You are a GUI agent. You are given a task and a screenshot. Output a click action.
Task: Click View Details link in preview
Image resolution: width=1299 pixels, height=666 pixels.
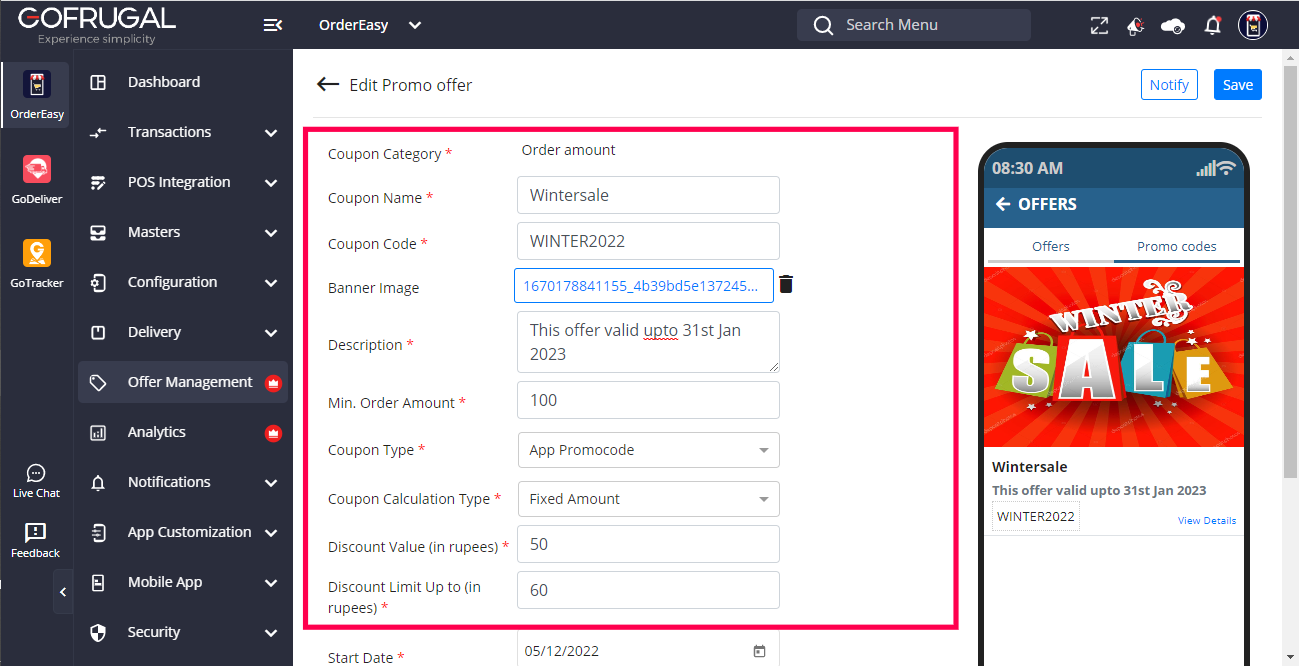point(1206,521)
